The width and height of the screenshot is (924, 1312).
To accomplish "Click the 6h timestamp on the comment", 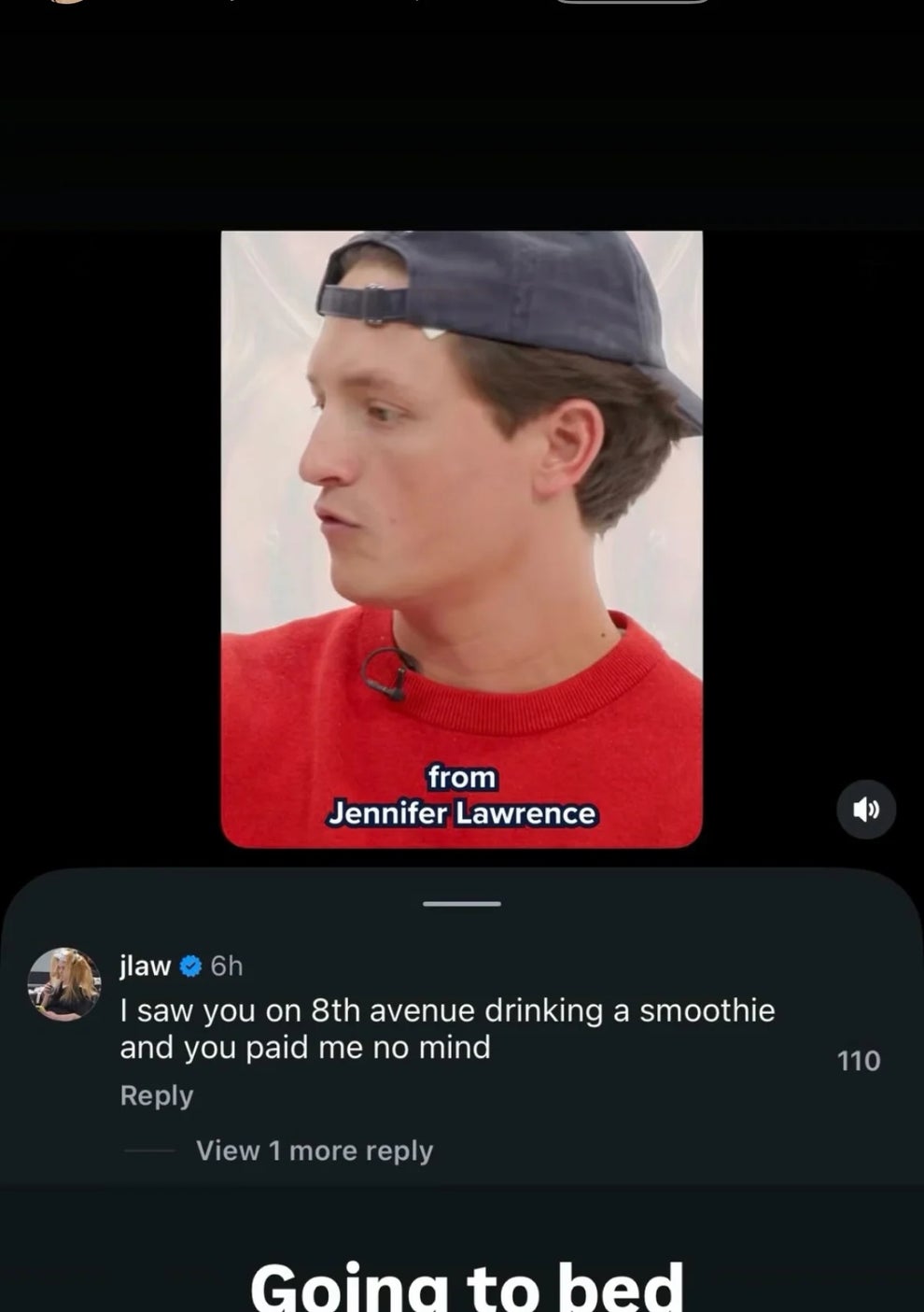I will (x=227, y=966).
